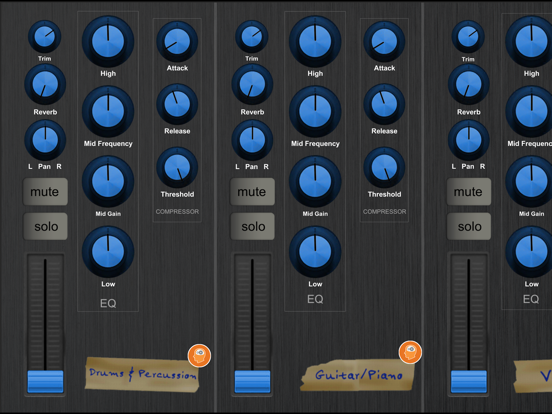The image size is (552, 414).
Task: Click the Threshold compressor knob on Guitar/Piano
Action: click(x=384, y=168)
